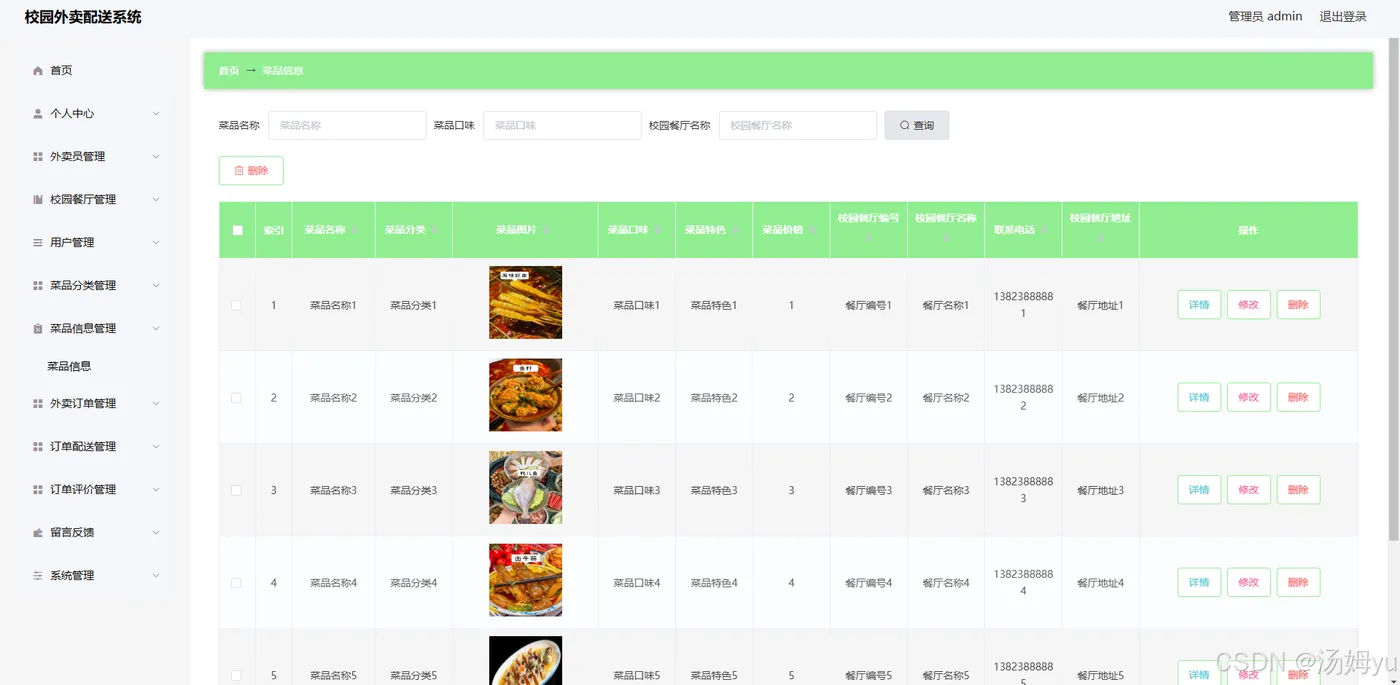Open 详情 for row 菜品名称1
The height and width of the screenshot is (685, 1400).
click(x=1199, y=305)
